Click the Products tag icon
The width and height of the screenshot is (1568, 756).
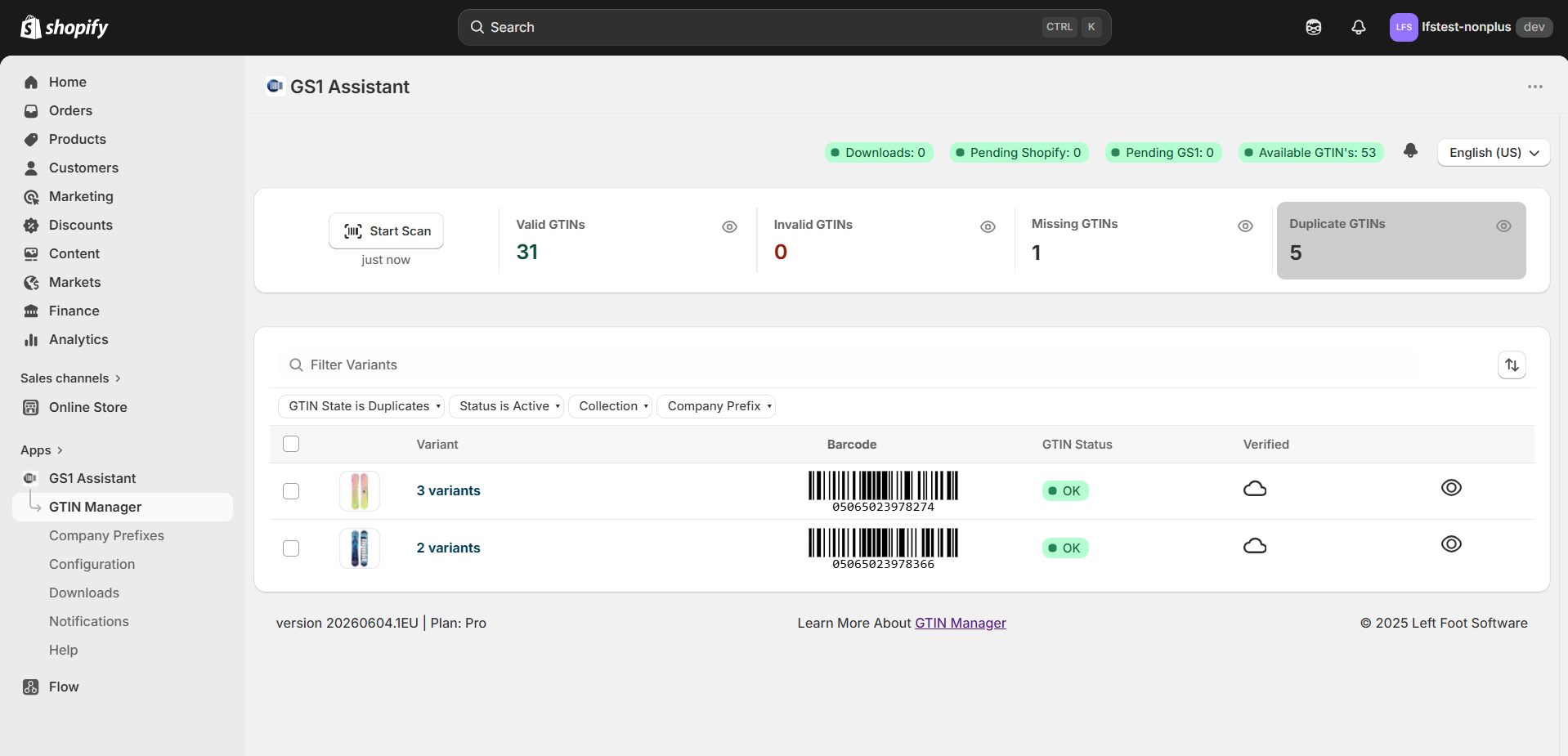[x=31, y=139]
